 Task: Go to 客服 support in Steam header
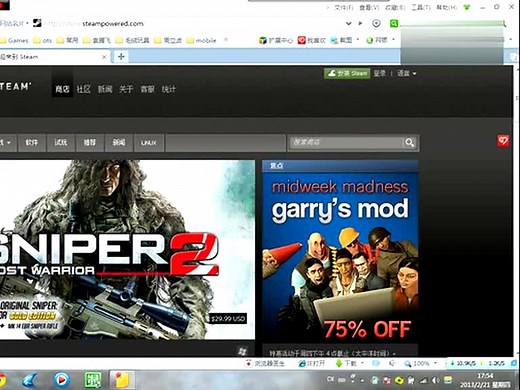pyautogui.click(x=147, y=89)
